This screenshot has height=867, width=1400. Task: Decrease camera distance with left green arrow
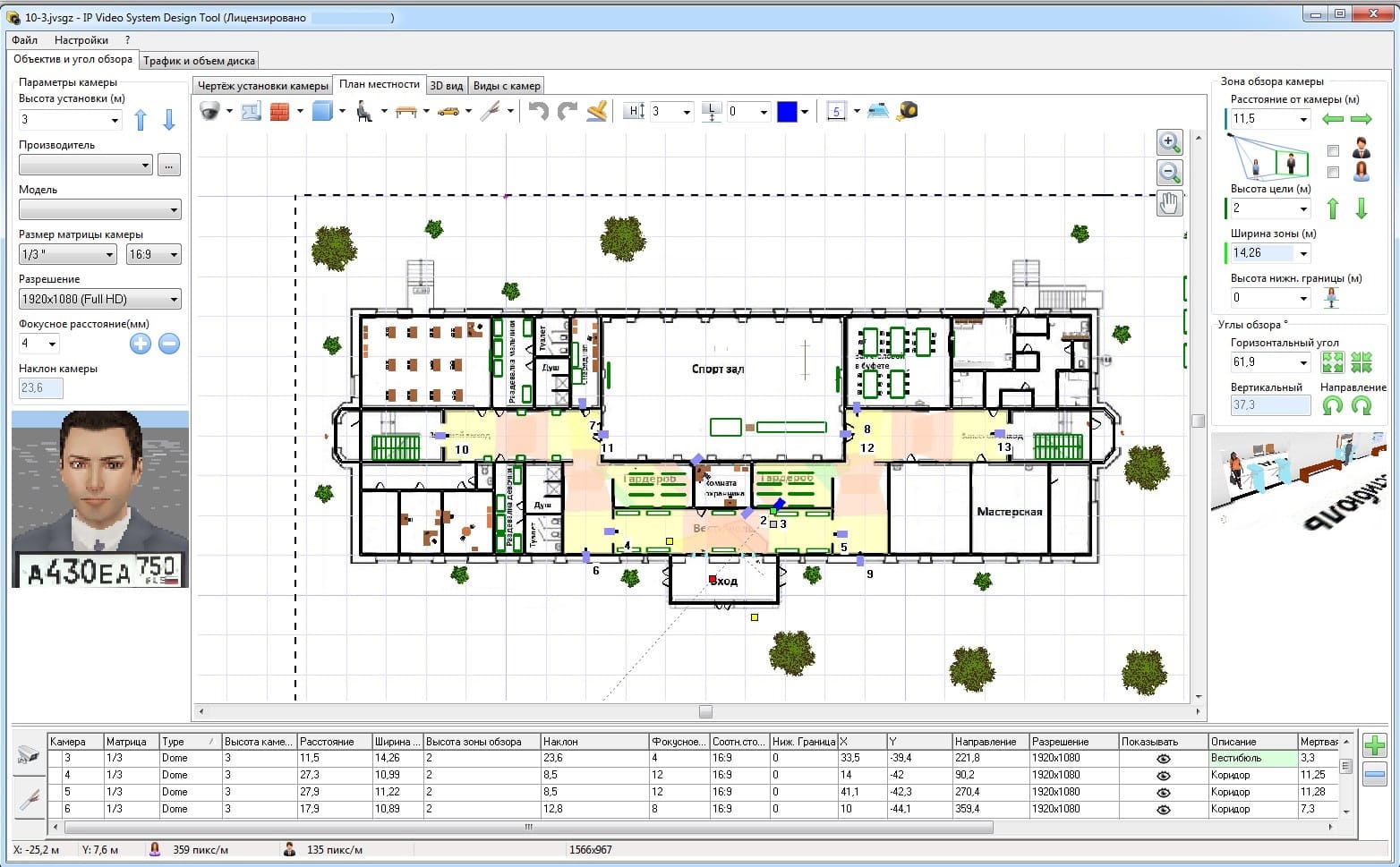coord(1333,119)
